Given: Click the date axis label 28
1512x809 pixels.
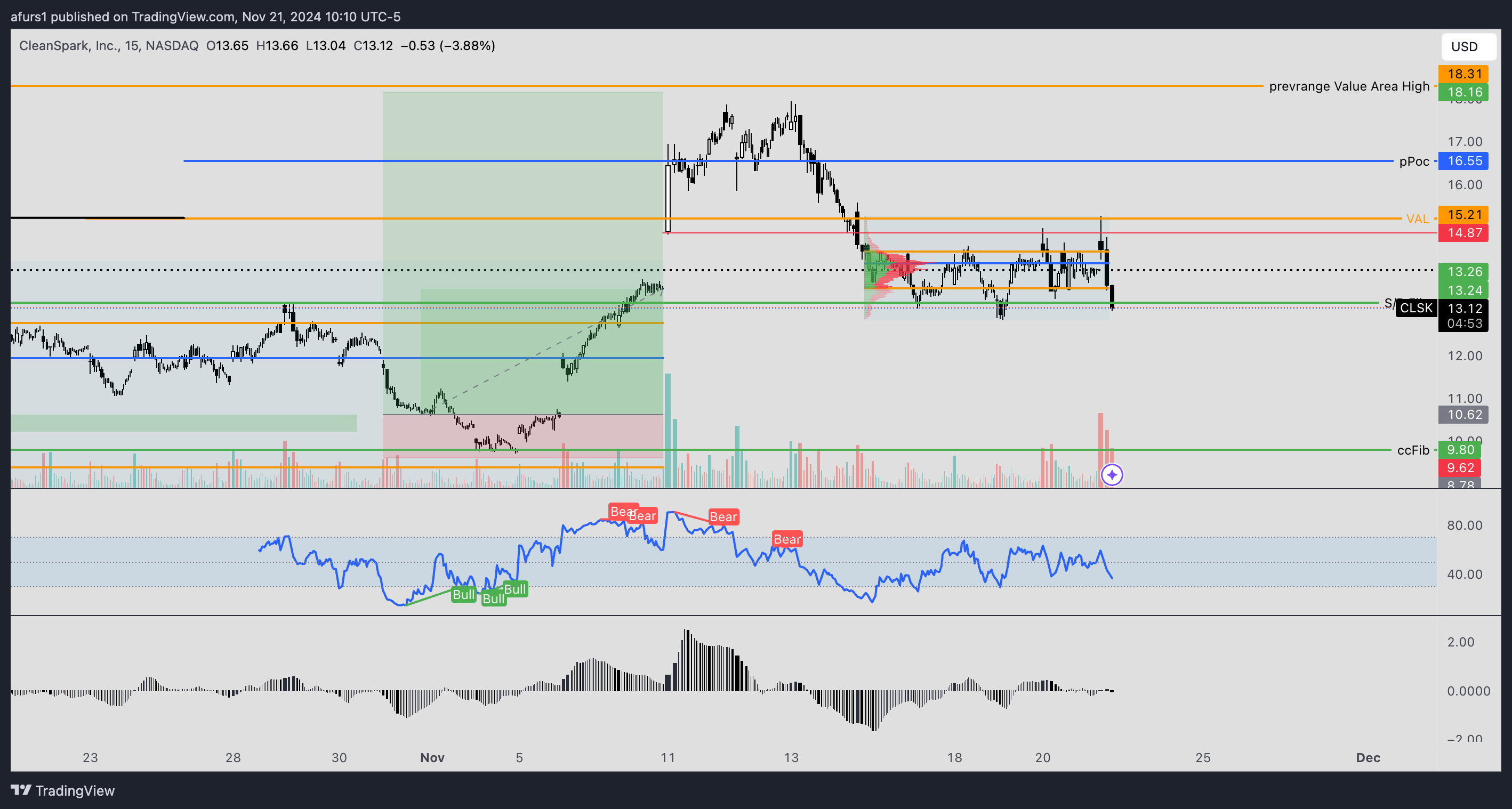Looking at the screenshot, I should (233, 757).
